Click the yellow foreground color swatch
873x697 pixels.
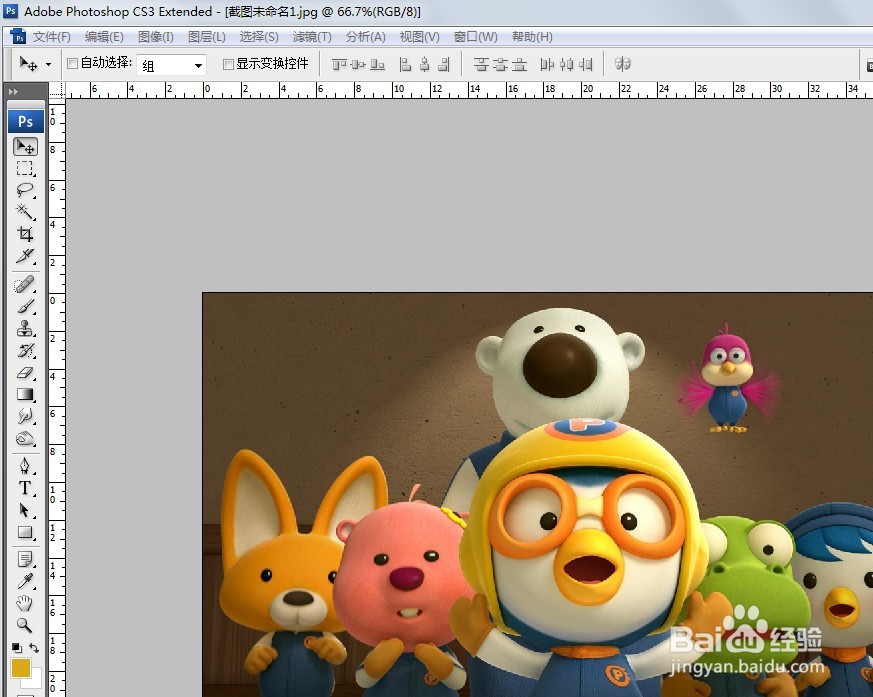tap(21, 667)
